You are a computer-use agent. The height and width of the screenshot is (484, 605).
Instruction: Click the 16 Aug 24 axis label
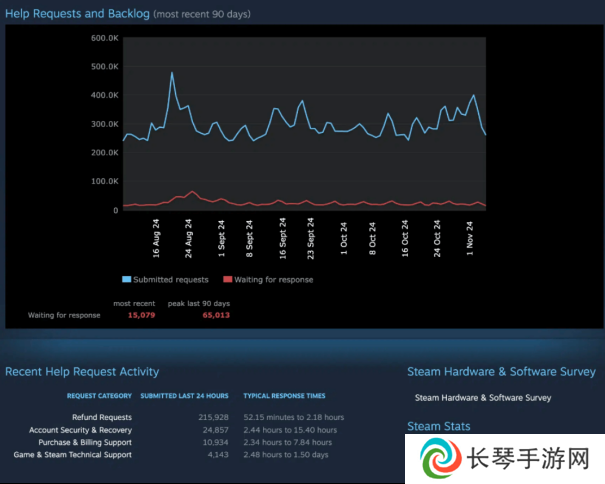click(x=156, y=238)
